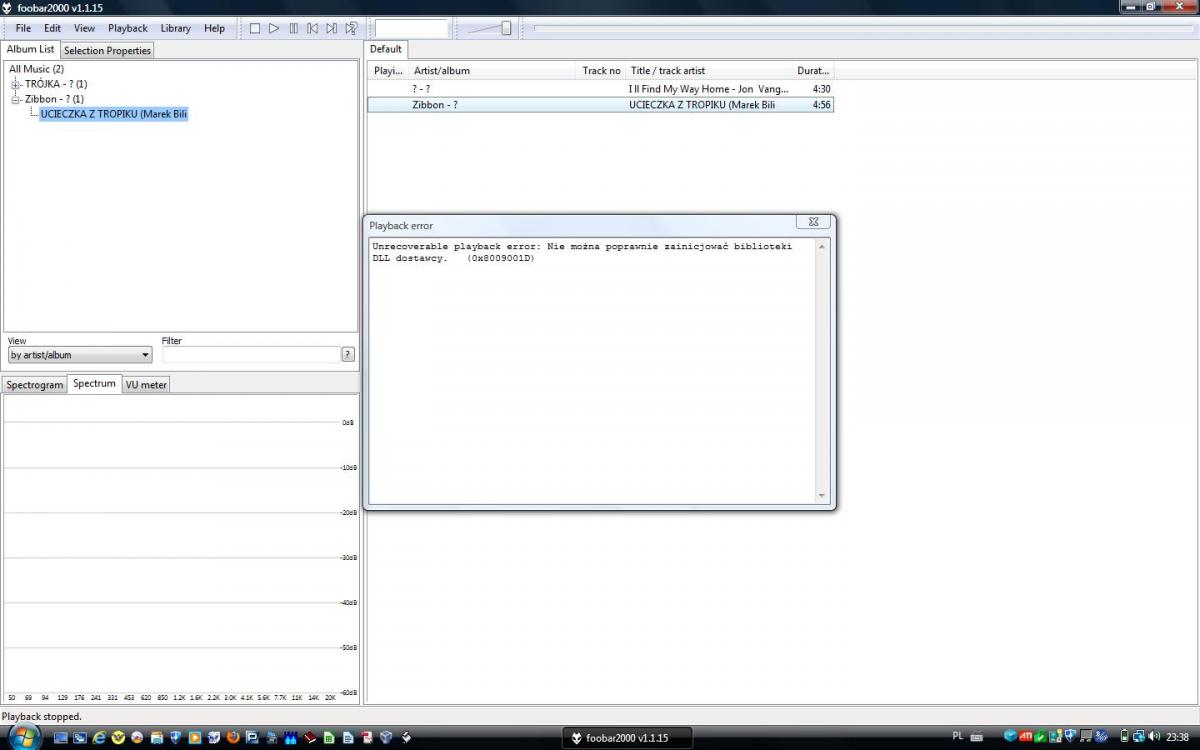Click the Random playback button
The height and width of the screenshot is (750, 1200).
[x=351, y=28]
